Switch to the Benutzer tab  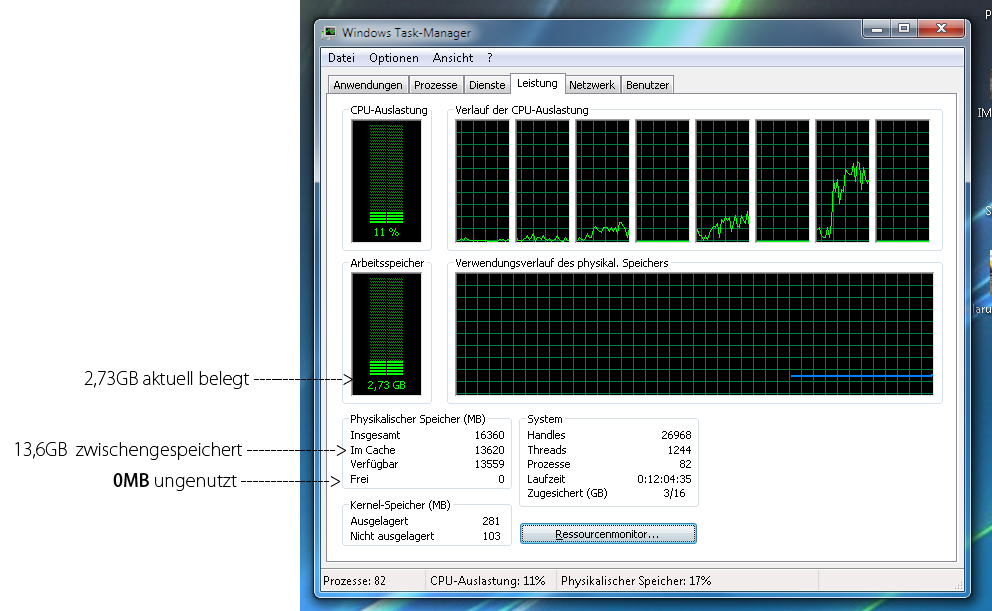pyautogui.click(x=647, y=84)
